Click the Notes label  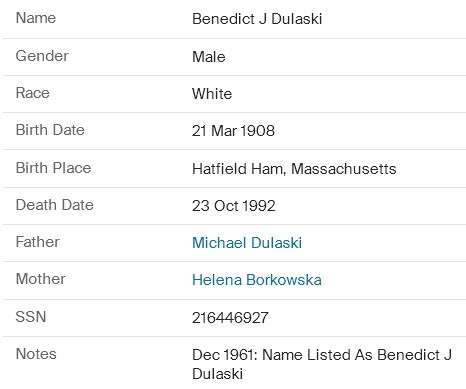coord(36,354)
